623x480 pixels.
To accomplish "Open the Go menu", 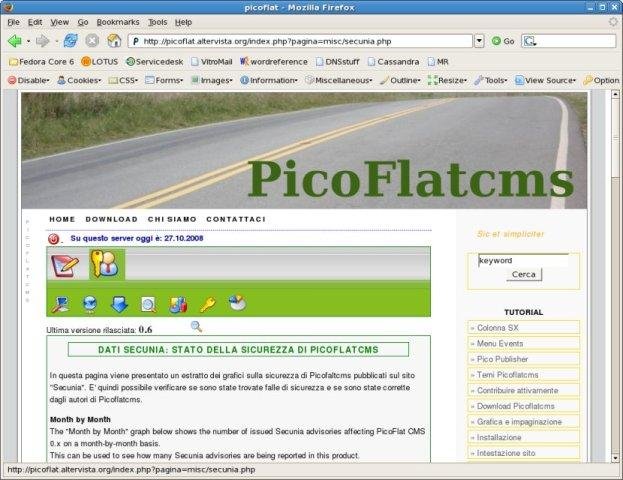I will [x=83, y=22].
